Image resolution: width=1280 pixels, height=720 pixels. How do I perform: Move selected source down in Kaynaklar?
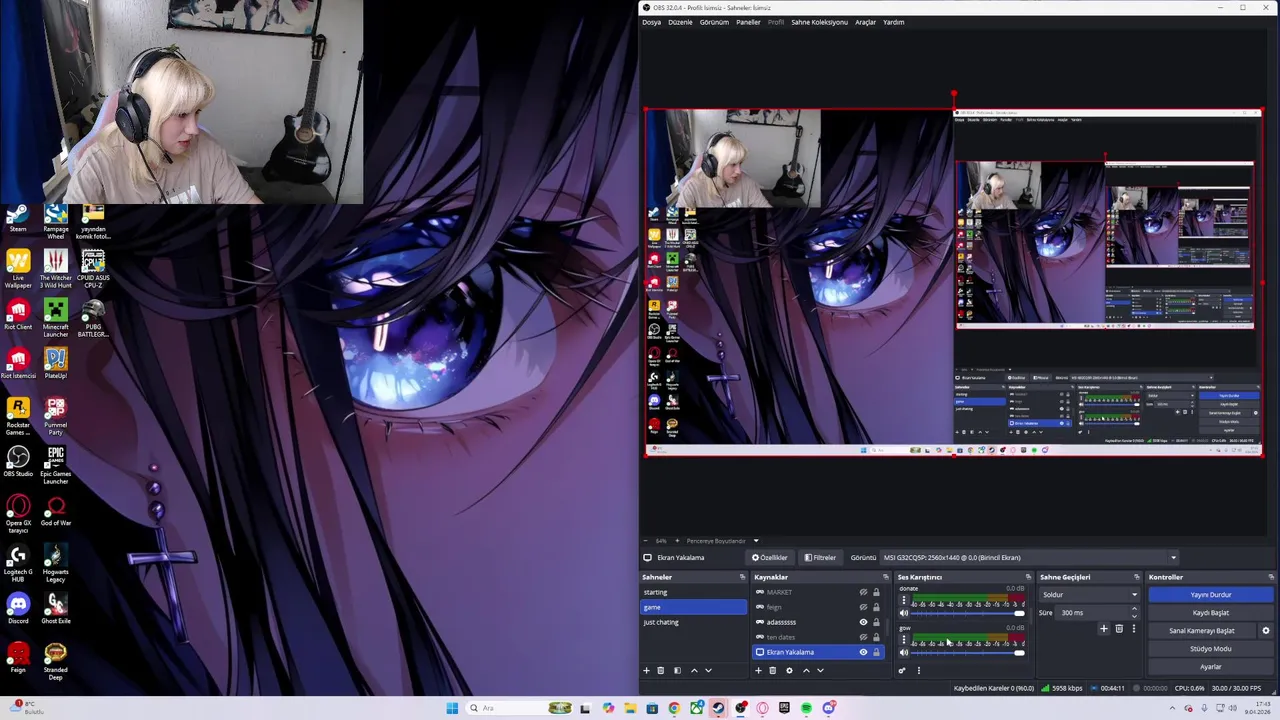(820, 670)
